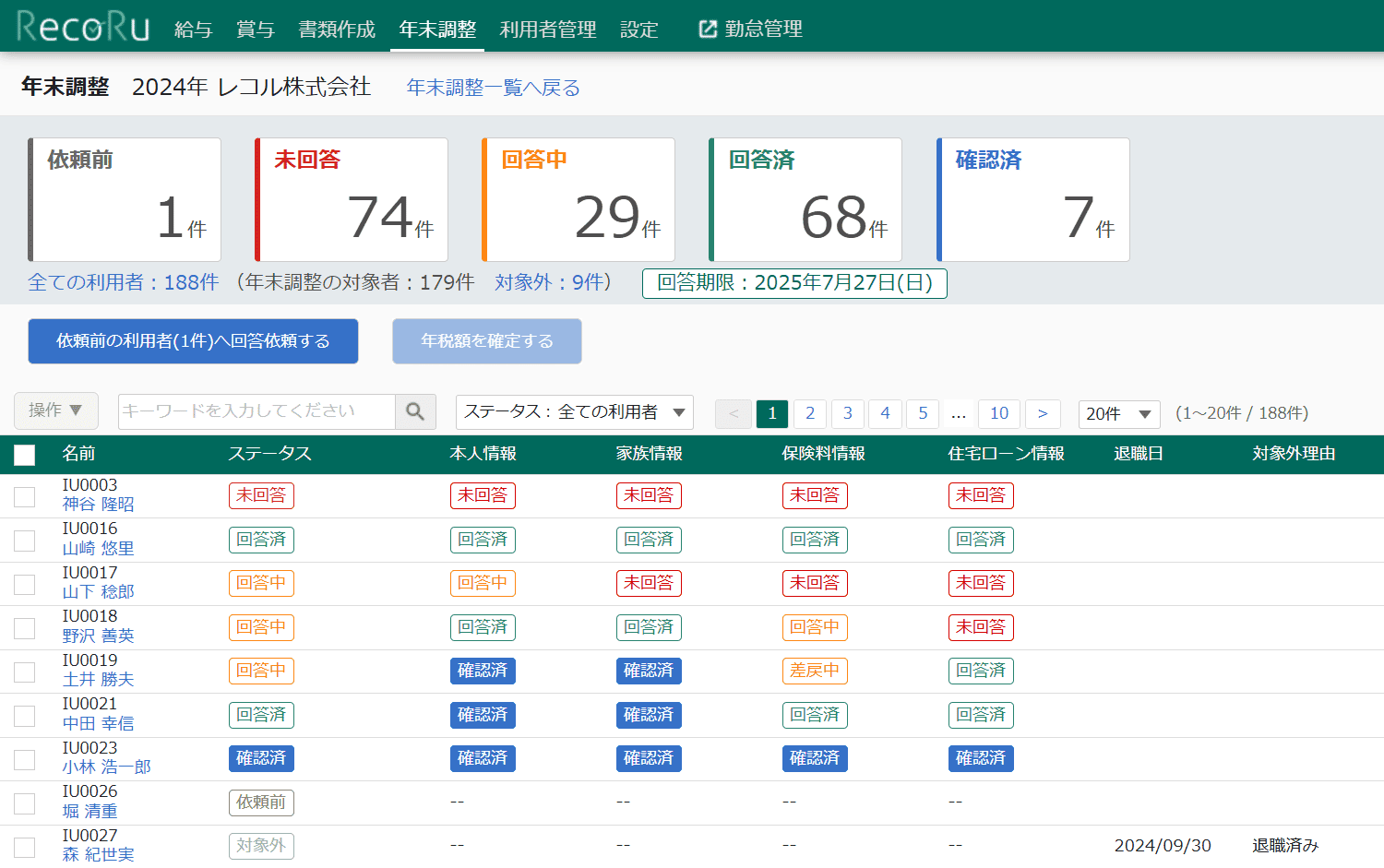The width and height of the screenshot is (1384, 868).
Task: Toggle the select-all header checkbox
Action: [x=25, y=455]
